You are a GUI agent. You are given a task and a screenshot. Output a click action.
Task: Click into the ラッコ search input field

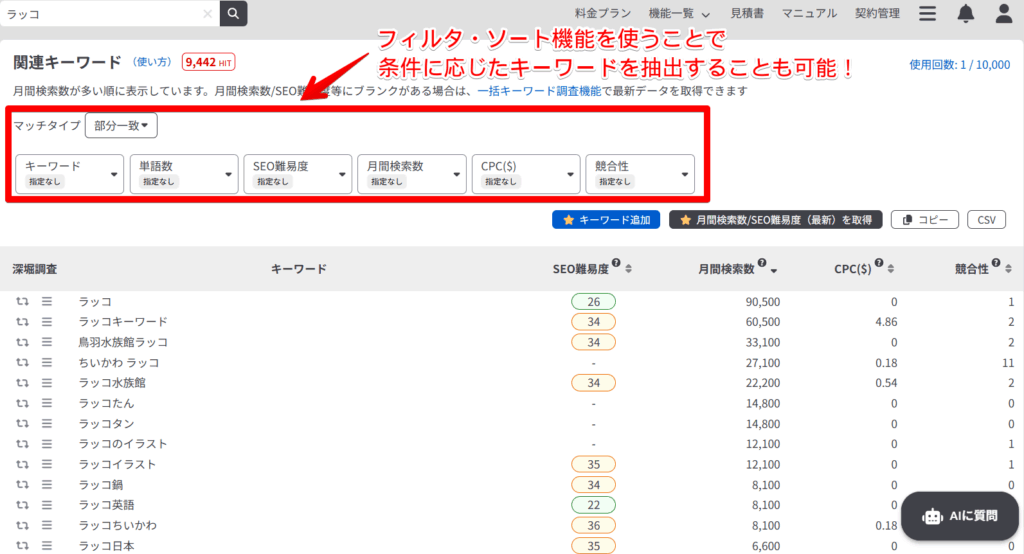coord(100,14)
